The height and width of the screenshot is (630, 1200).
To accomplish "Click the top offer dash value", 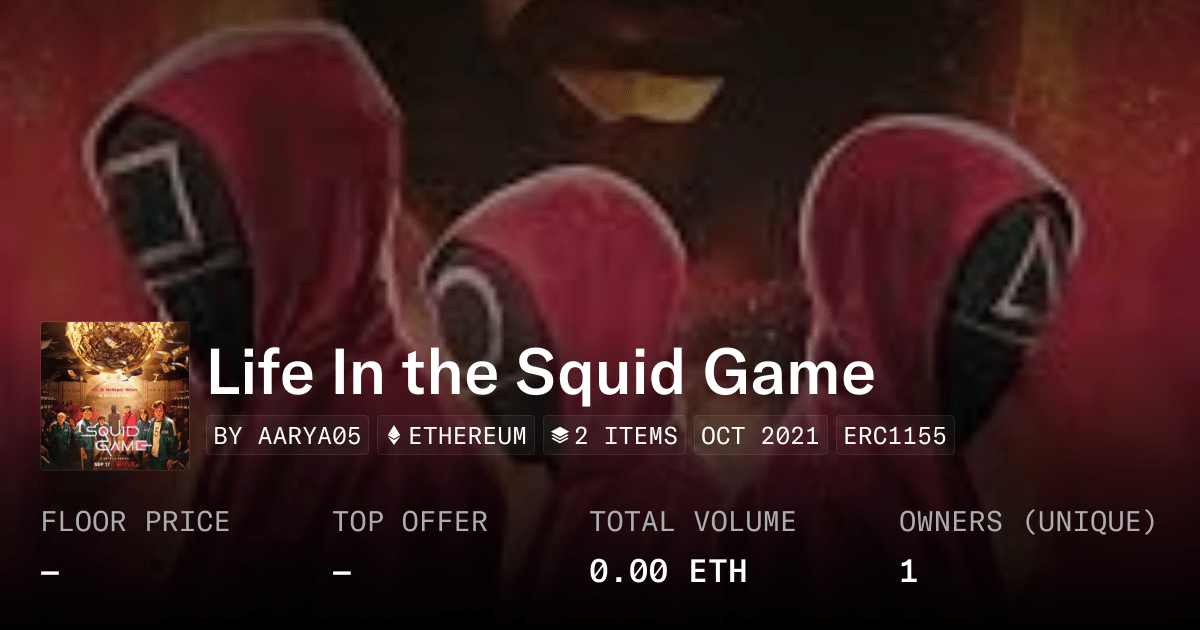I will (342, 573).
